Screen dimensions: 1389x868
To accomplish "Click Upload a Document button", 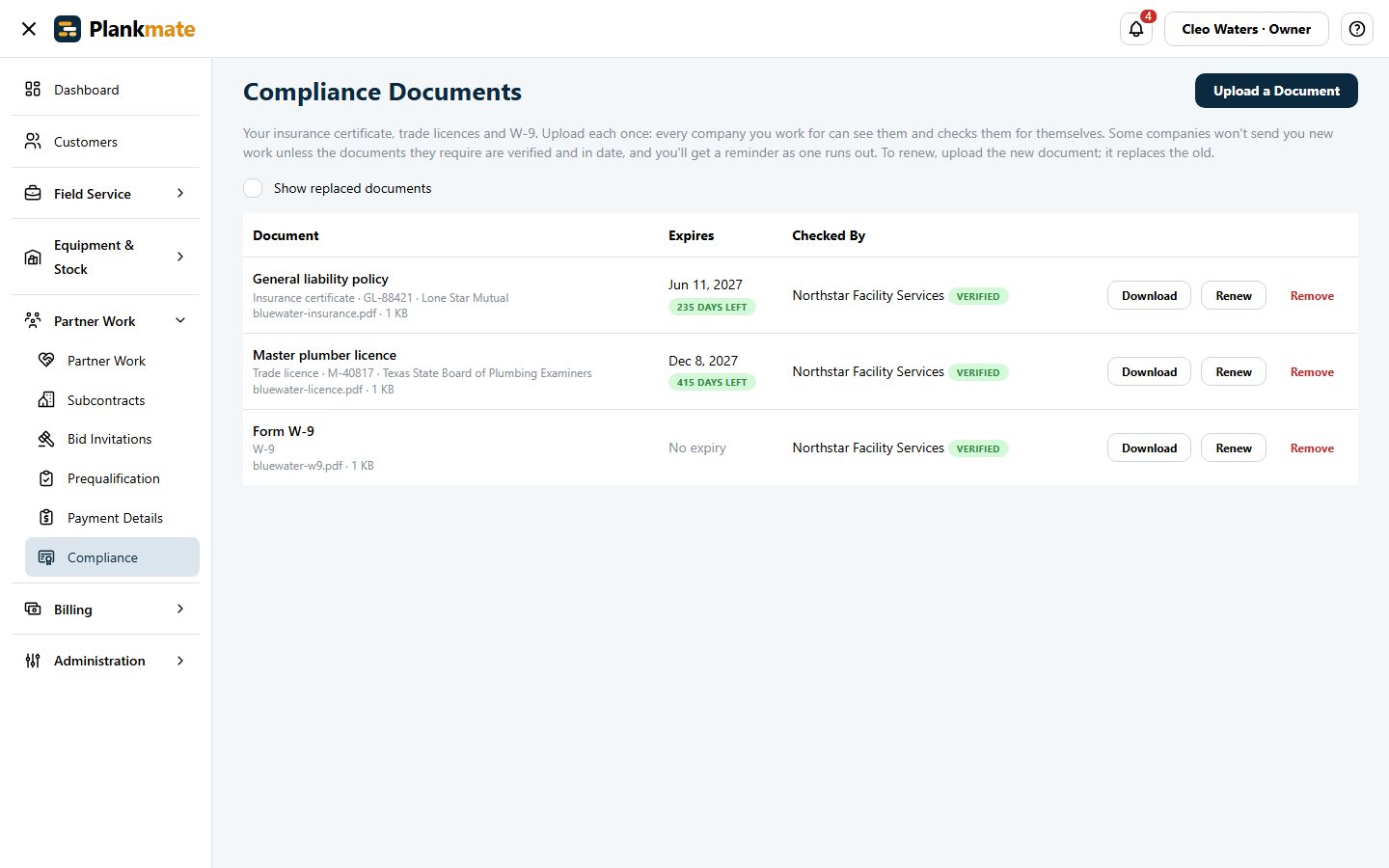I will [x=1276, y=91].
